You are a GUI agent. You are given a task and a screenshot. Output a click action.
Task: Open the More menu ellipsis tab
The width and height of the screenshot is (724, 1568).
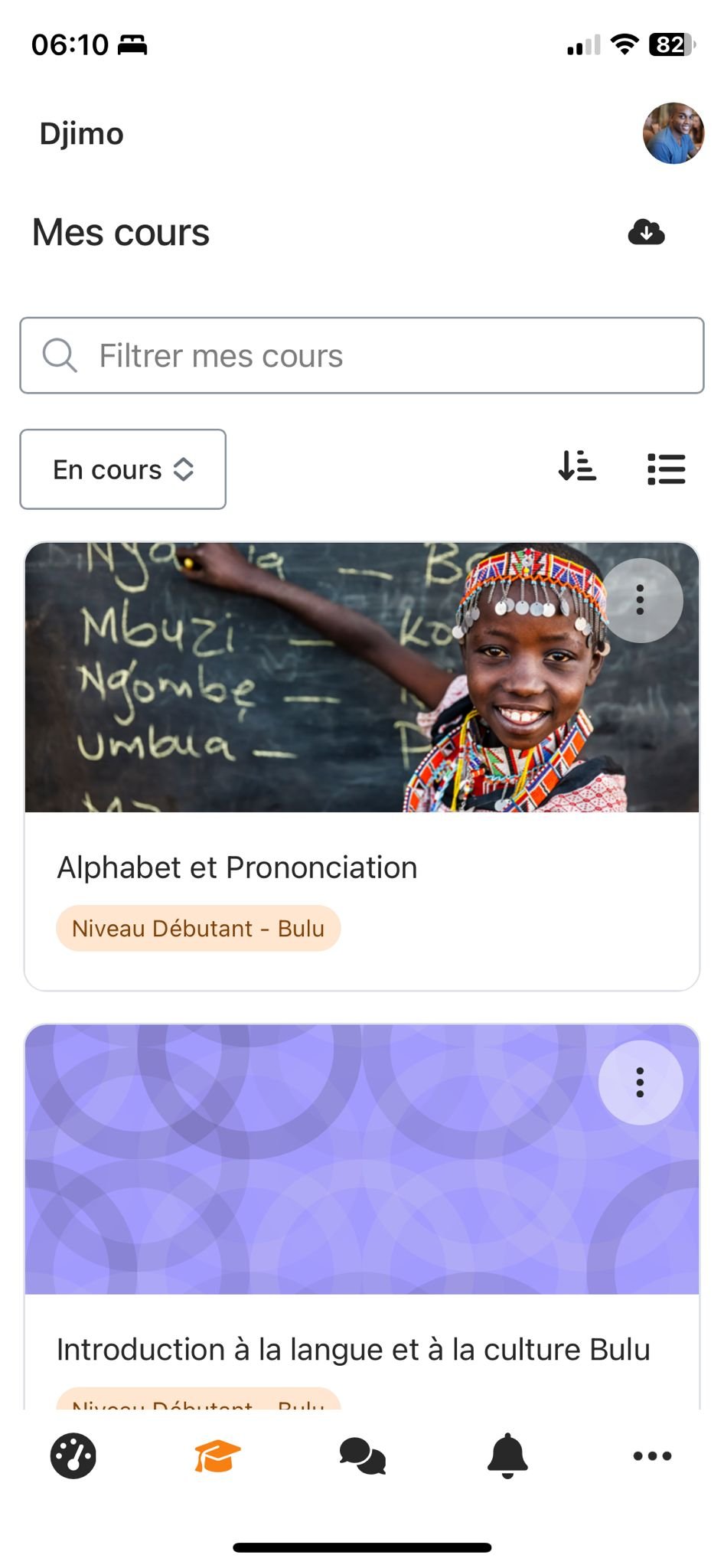[x=652, y=1455]
